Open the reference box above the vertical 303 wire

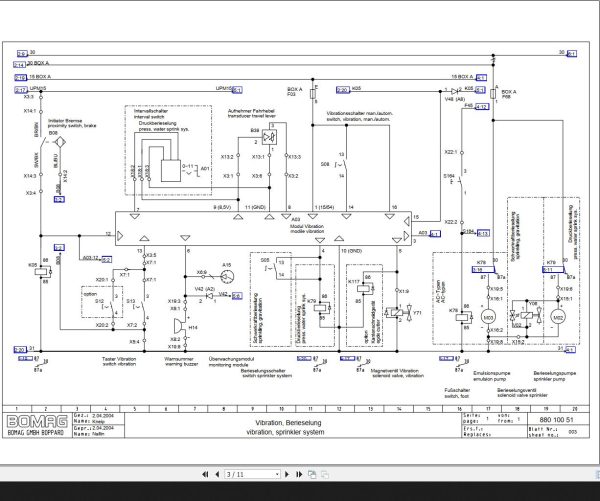[59, 248]
